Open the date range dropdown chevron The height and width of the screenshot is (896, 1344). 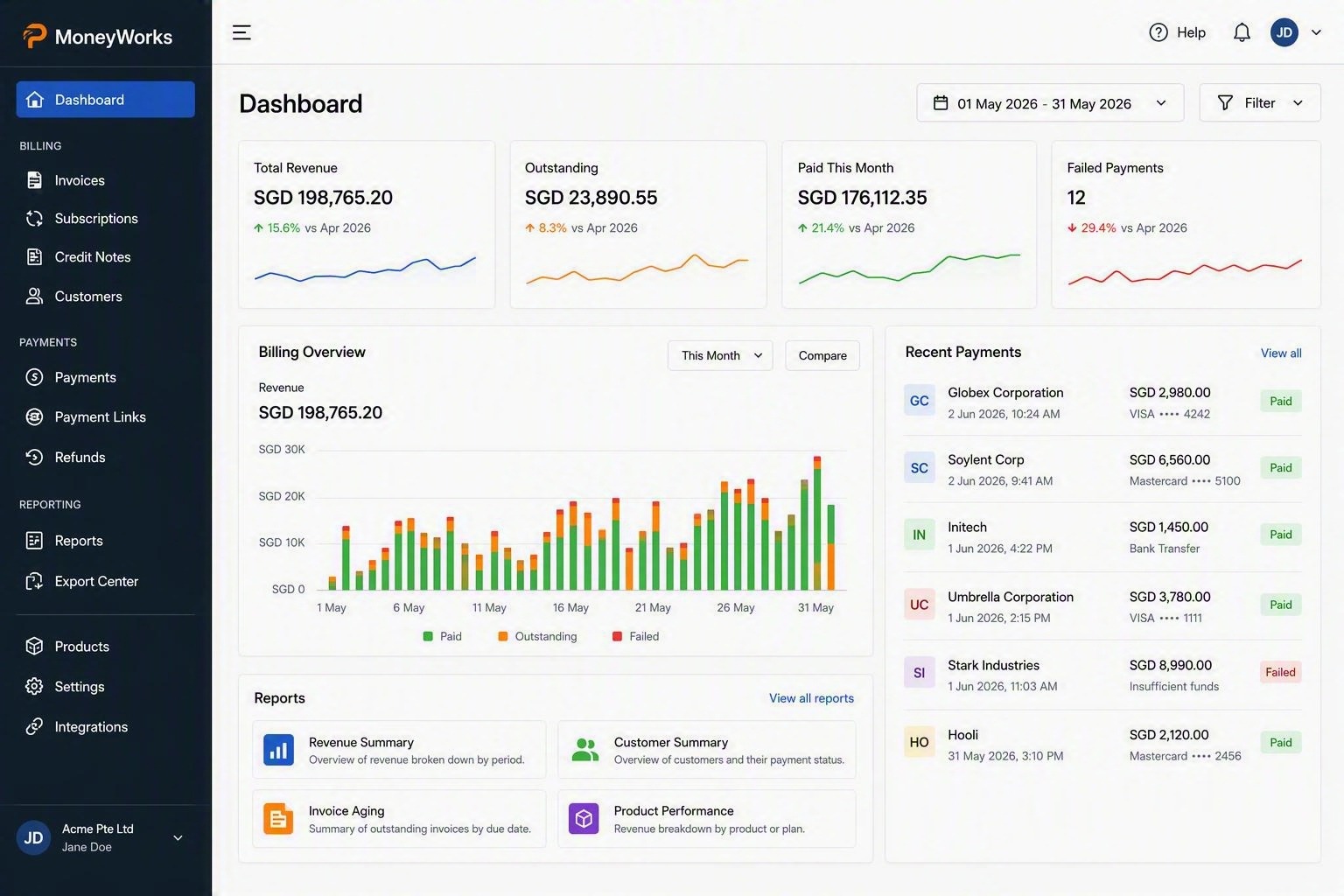pyautogui.click(x=1161, y=103)
